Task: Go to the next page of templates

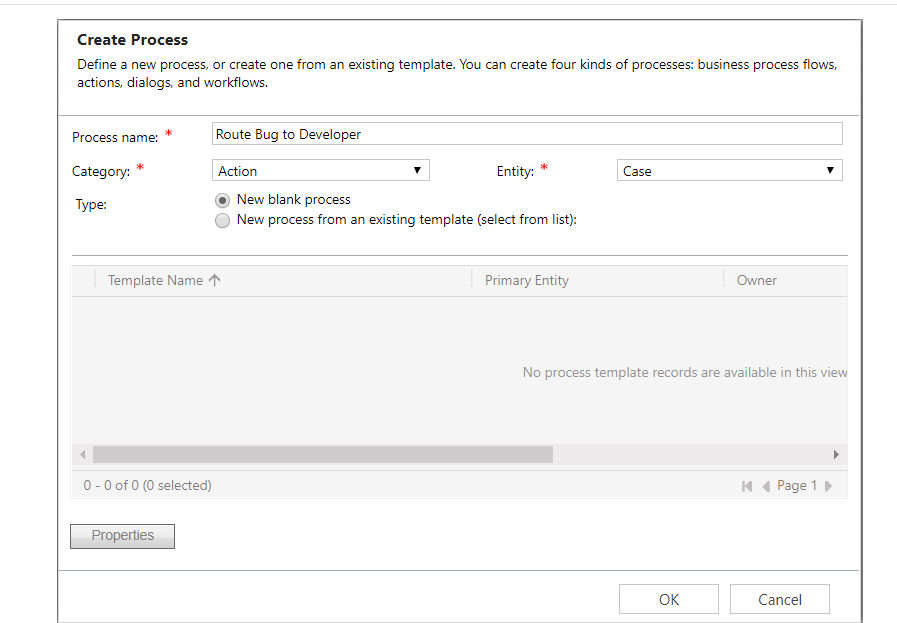Action: click(x=828, y=486)
